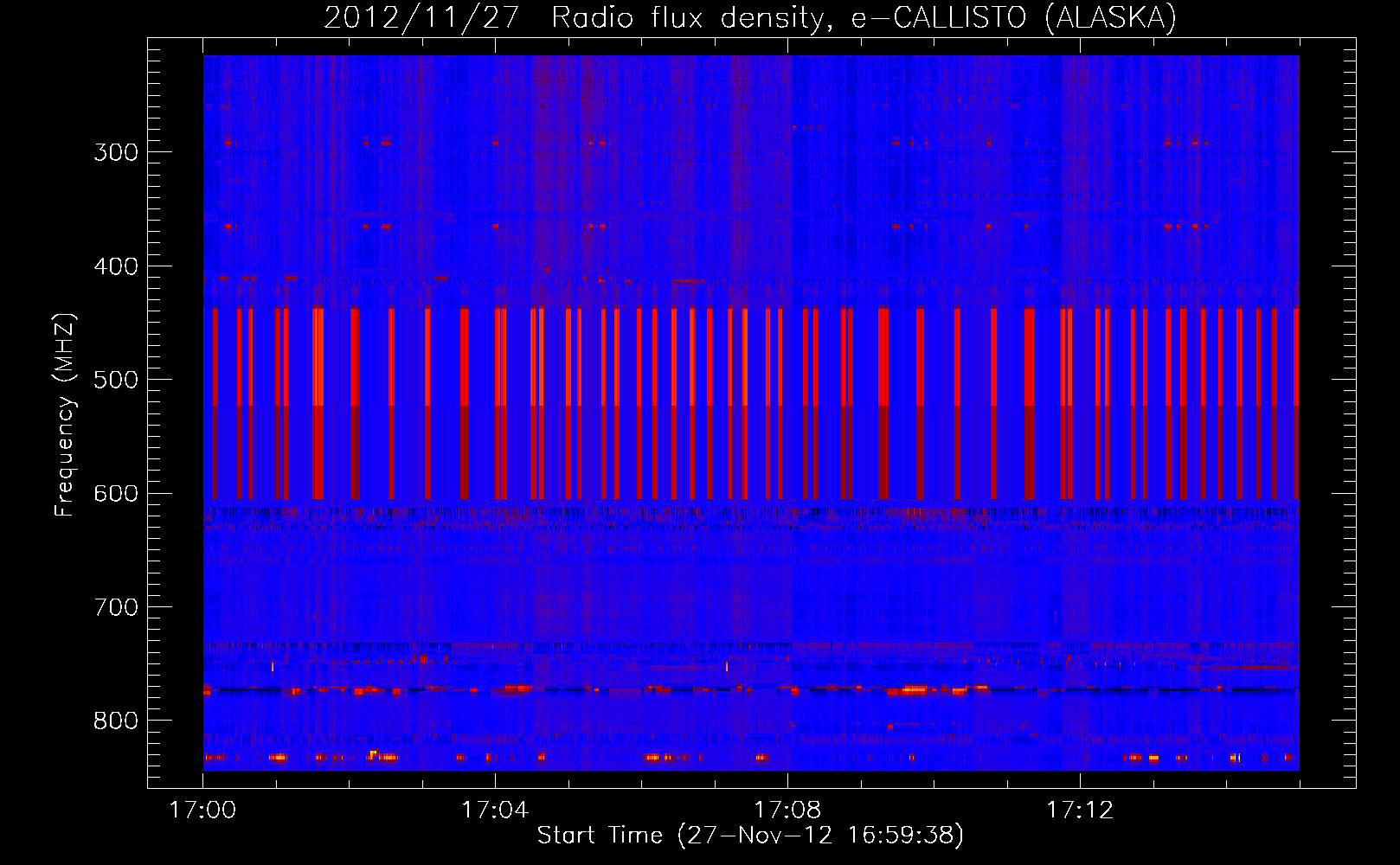The width and height of the screenshot is (1400, 865).
Task: Click the 400 frequency tick label
Action: tap(116, 266)
